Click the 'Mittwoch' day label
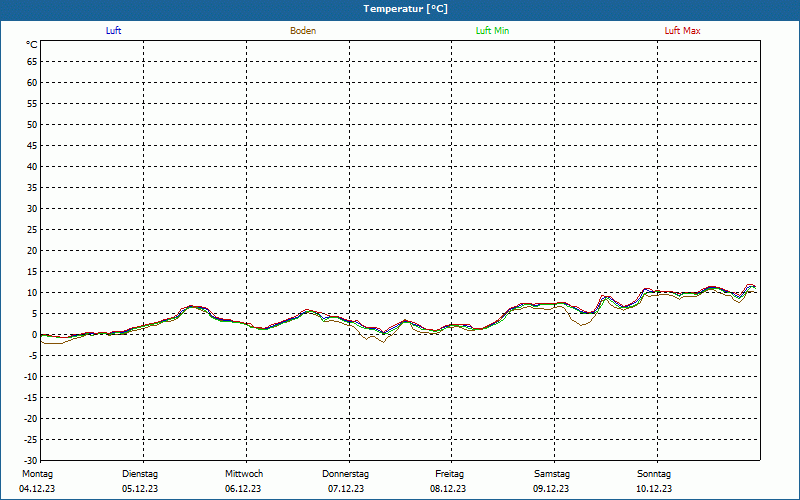 [x=244, y=474]
